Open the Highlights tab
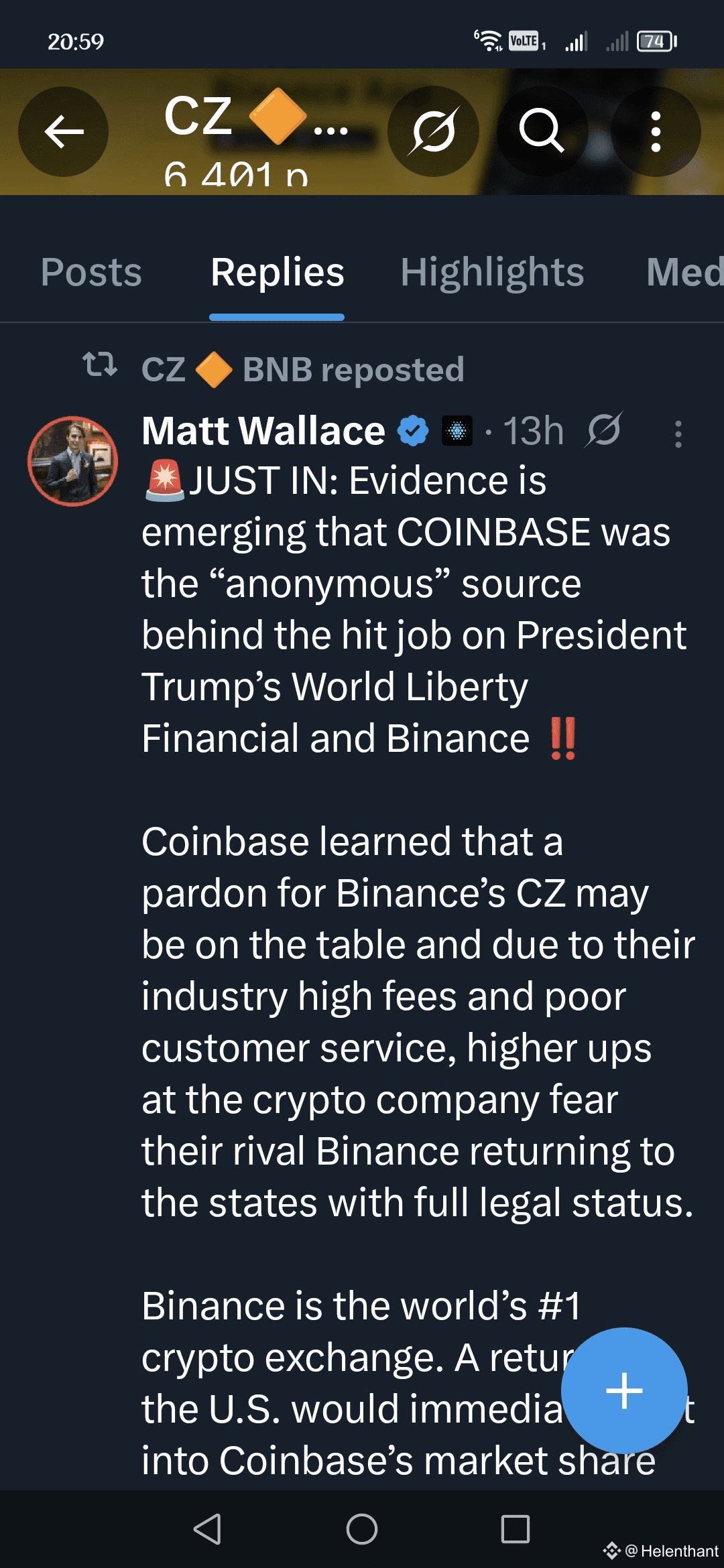The width and height of the screenshot is (724, 1568). pyautogui.click(x=492, y=273)
